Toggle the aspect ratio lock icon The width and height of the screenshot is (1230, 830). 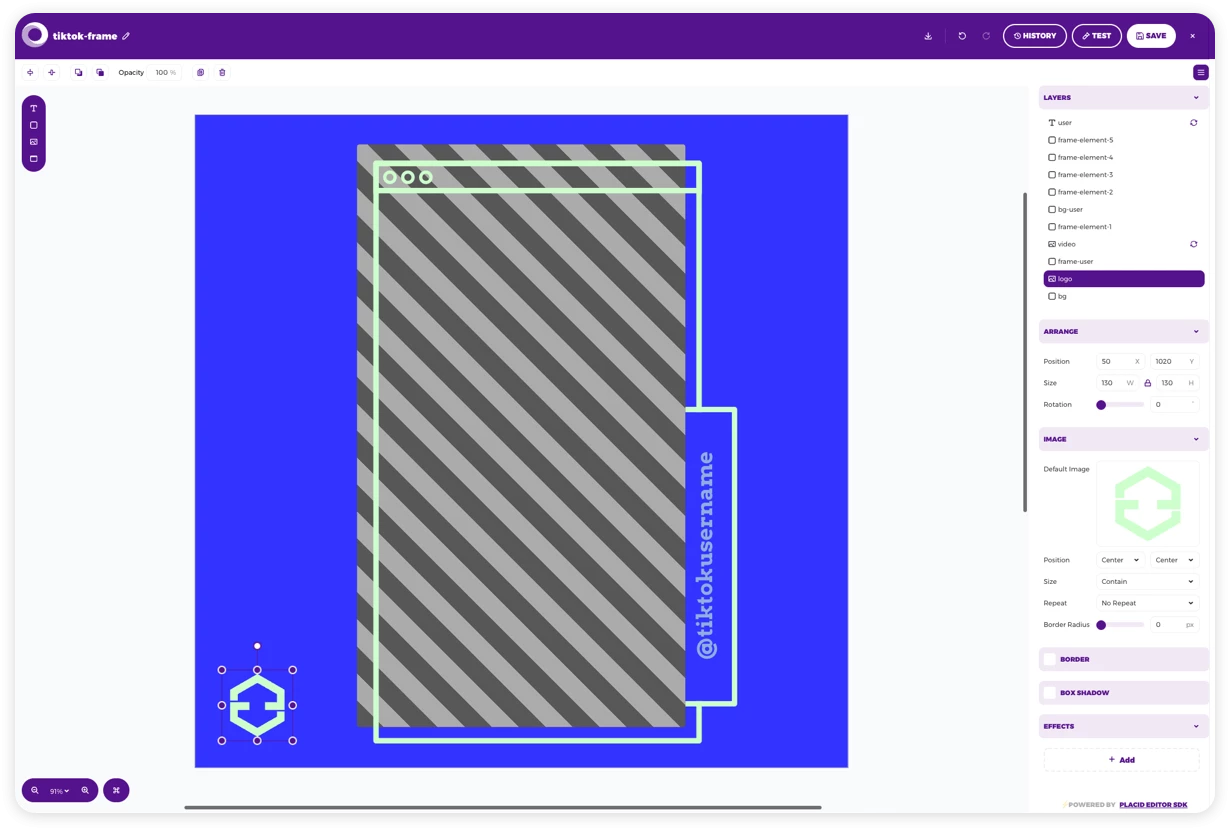pos(1147,383)
